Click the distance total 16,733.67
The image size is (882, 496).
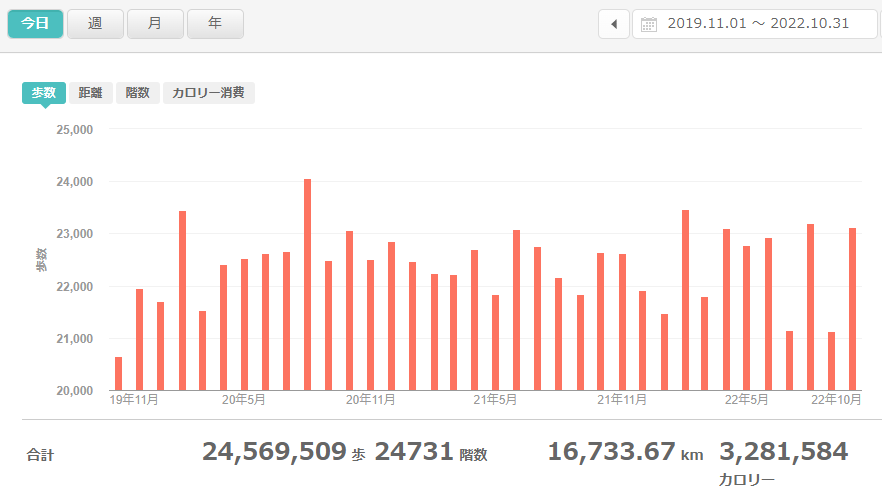(611, 452)
